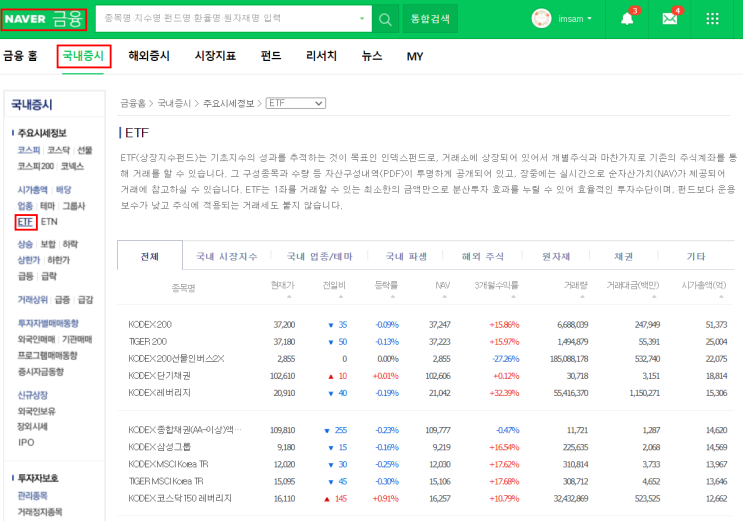
Task: Expand the imsam account dropdown
Action: 589,19
